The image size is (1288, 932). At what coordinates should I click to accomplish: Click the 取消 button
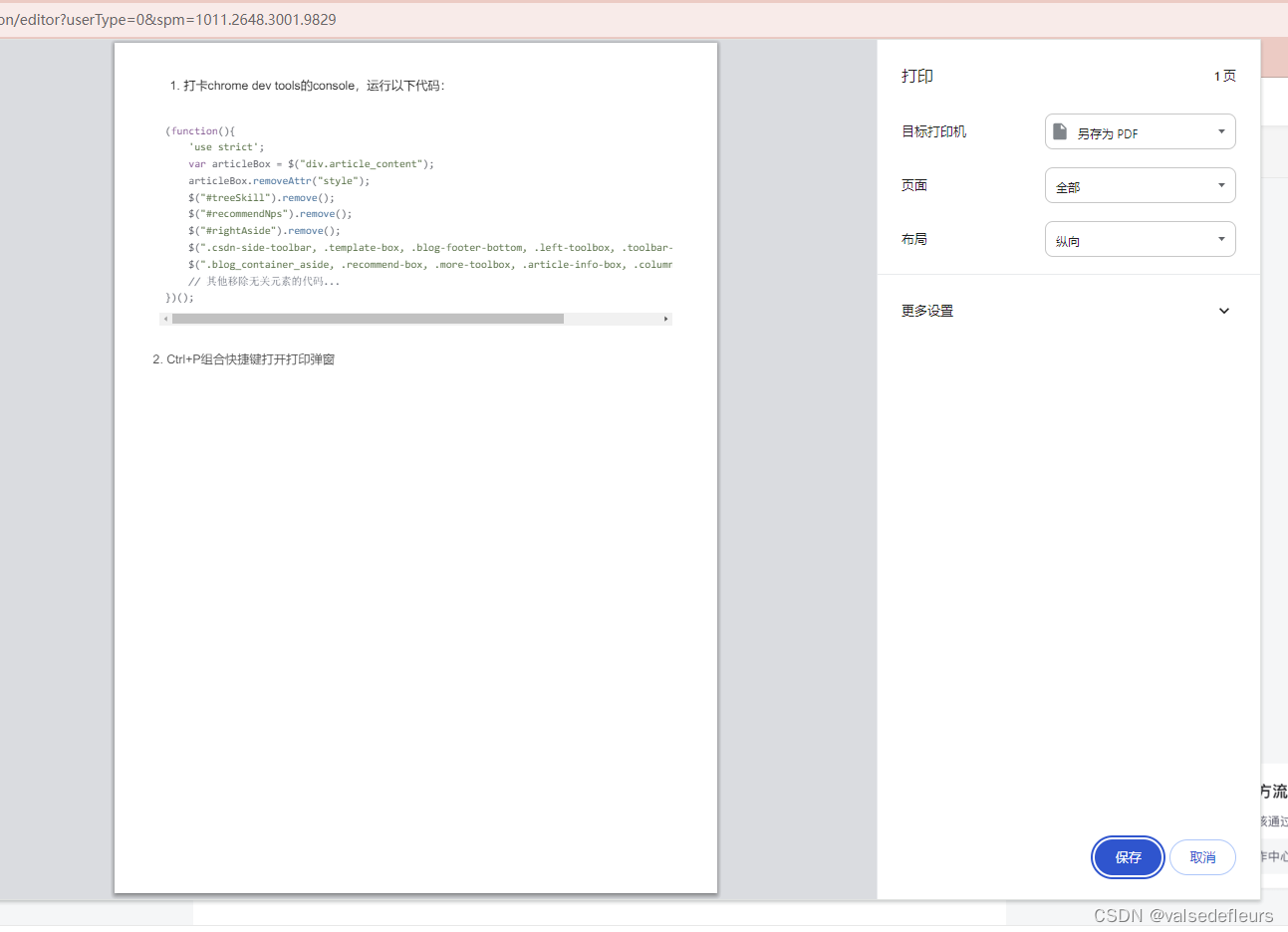1201,857
